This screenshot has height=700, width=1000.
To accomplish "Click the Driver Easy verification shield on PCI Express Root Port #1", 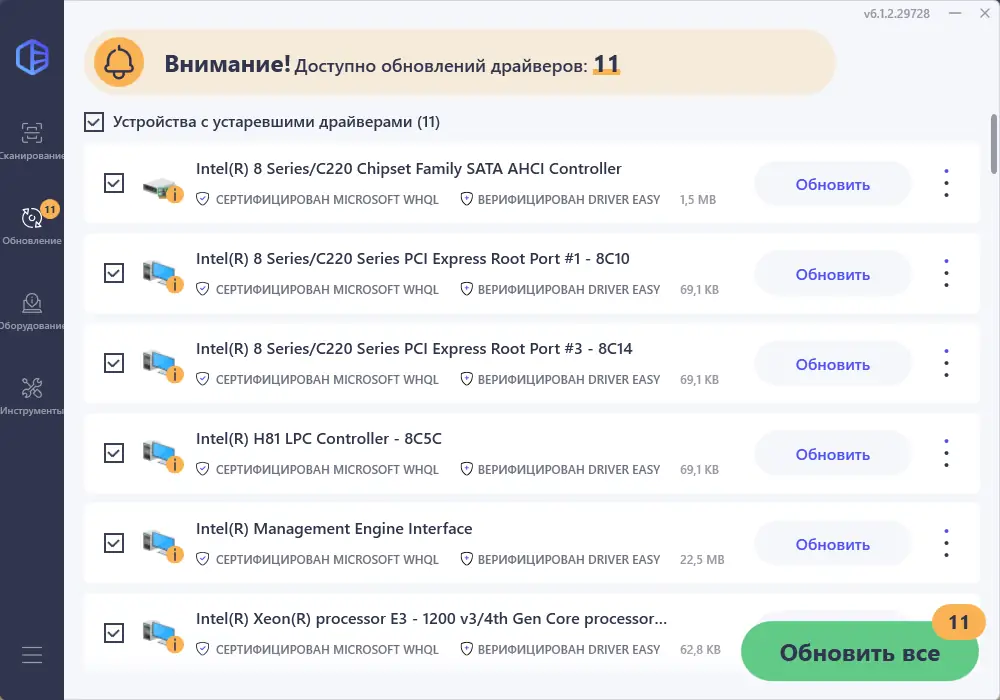I will pyautogui.click(x=466, y=289).
